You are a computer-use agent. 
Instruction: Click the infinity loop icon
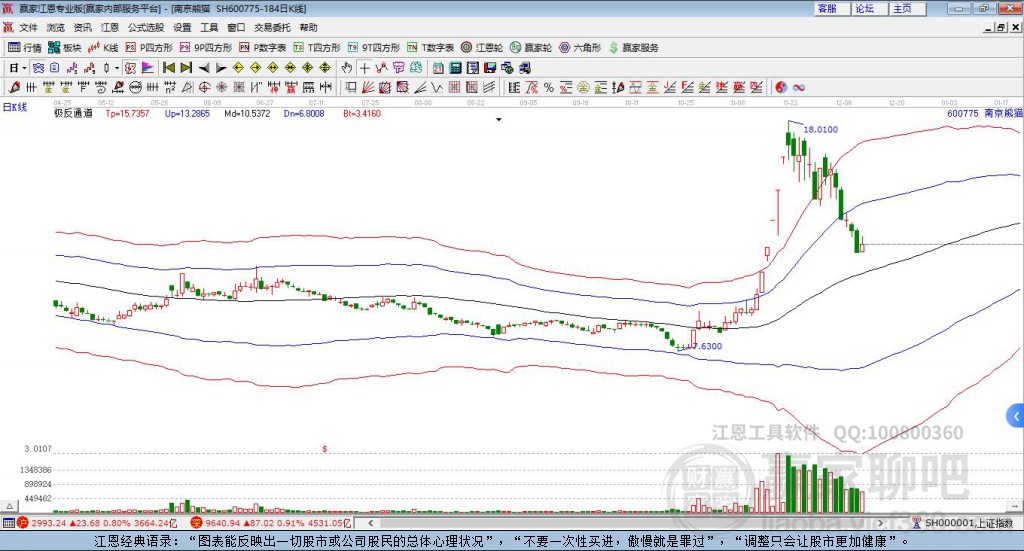[799, 87]
